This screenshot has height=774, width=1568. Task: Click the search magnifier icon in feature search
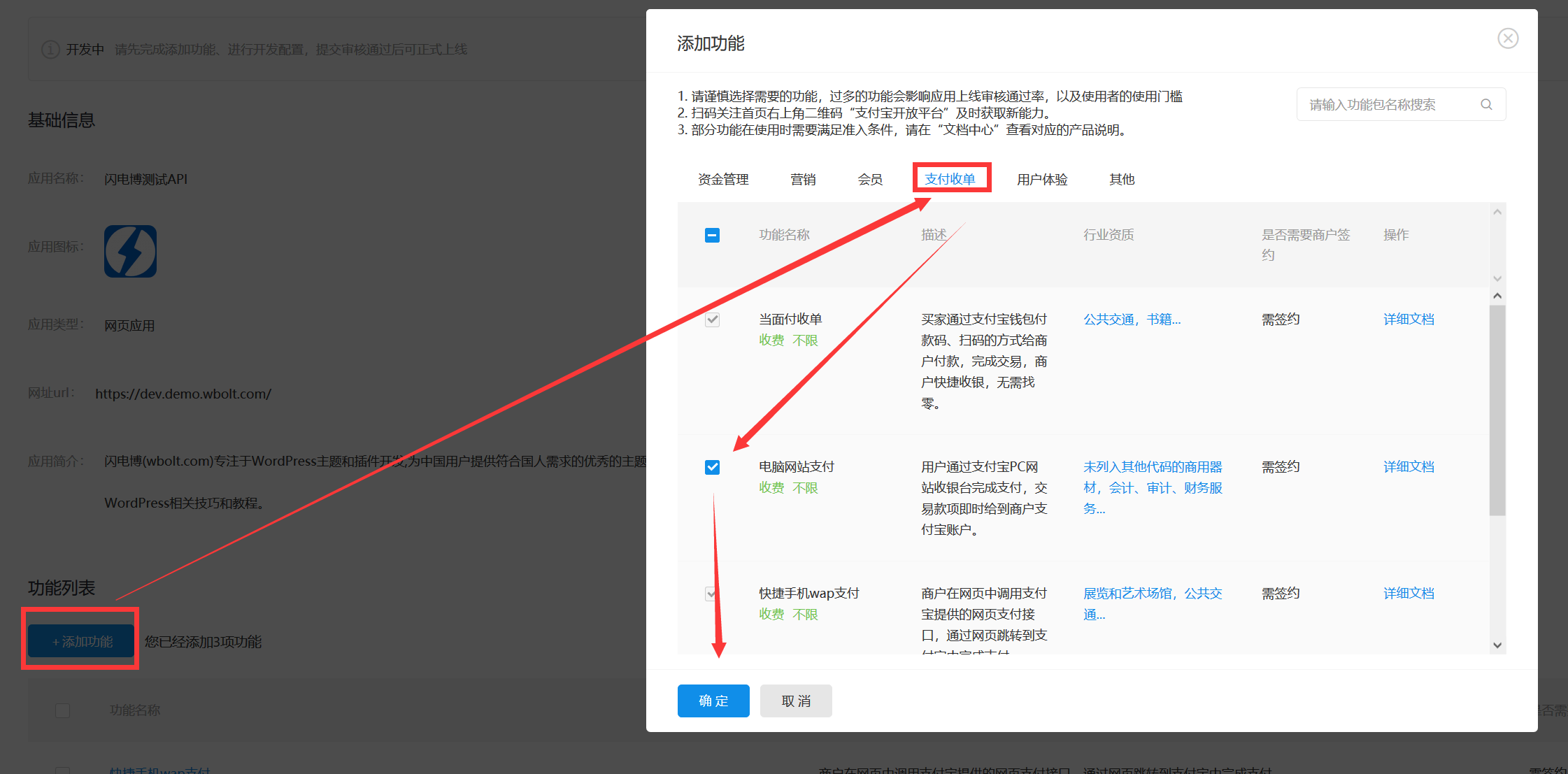[1486, 103]
